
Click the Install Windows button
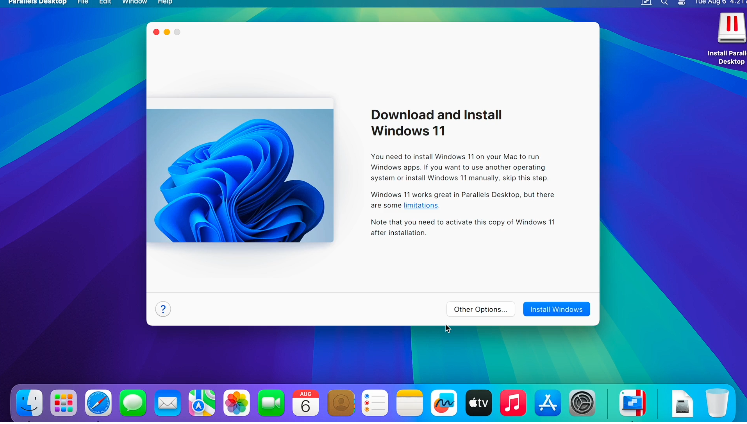click(556, 309)
